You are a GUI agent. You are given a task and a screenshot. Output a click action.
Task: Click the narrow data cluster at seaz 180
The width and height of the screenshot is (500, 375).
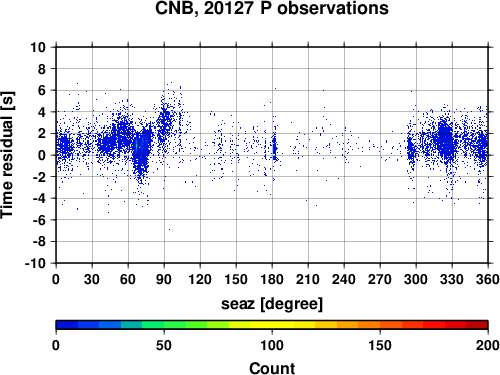(274, 147)
